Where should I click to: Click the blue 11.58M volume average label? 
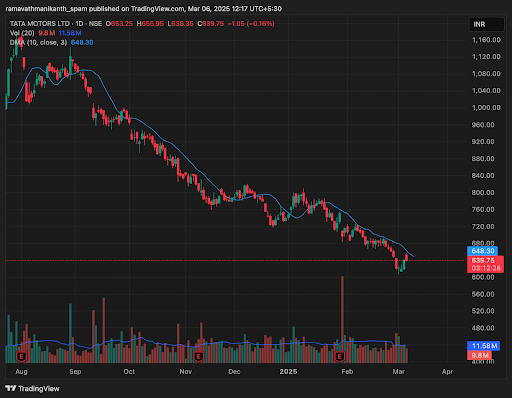483,346
